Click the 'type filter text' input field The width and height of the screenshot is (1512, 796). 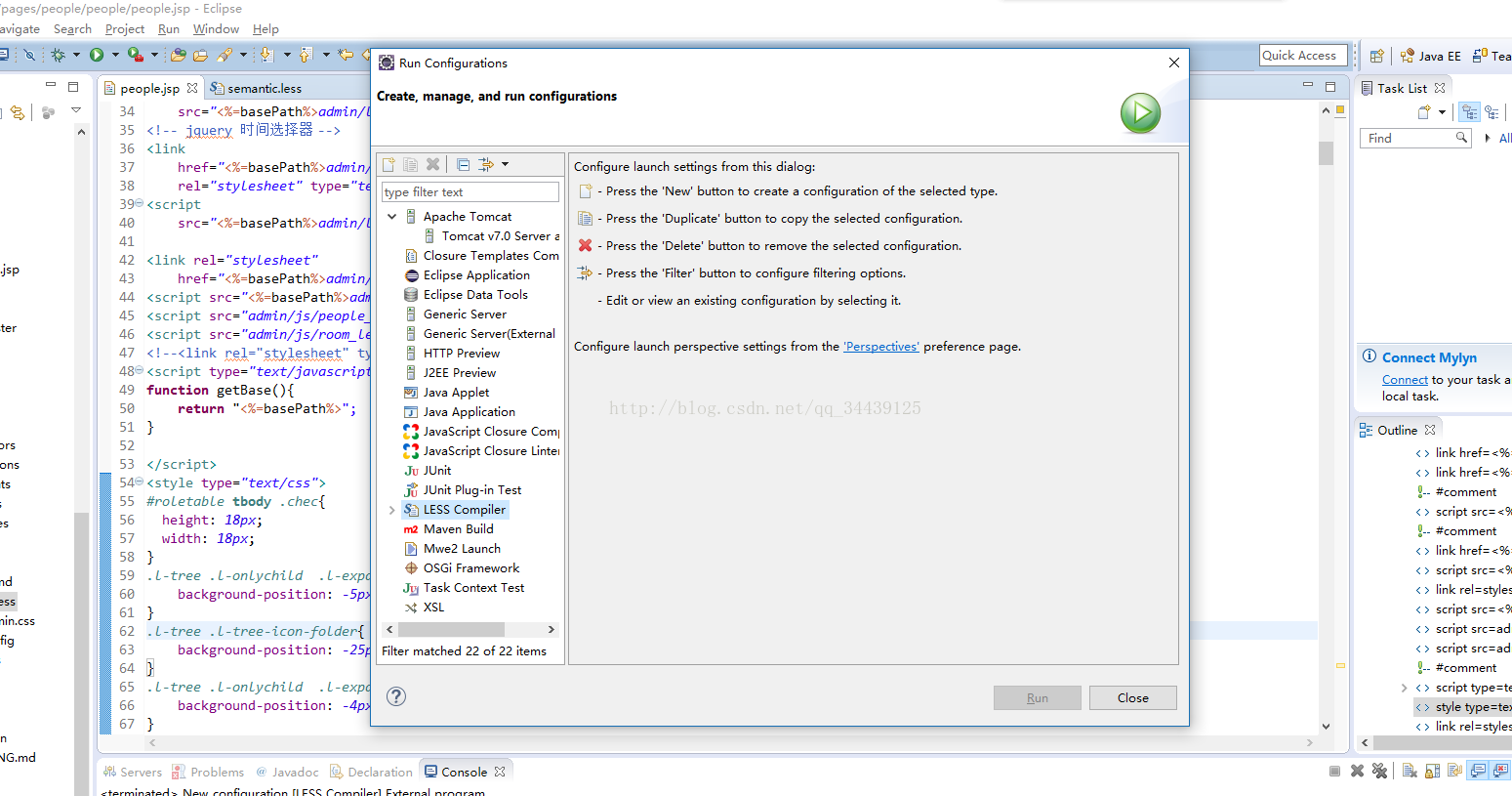pyautogui.click(x=470, y=191)
